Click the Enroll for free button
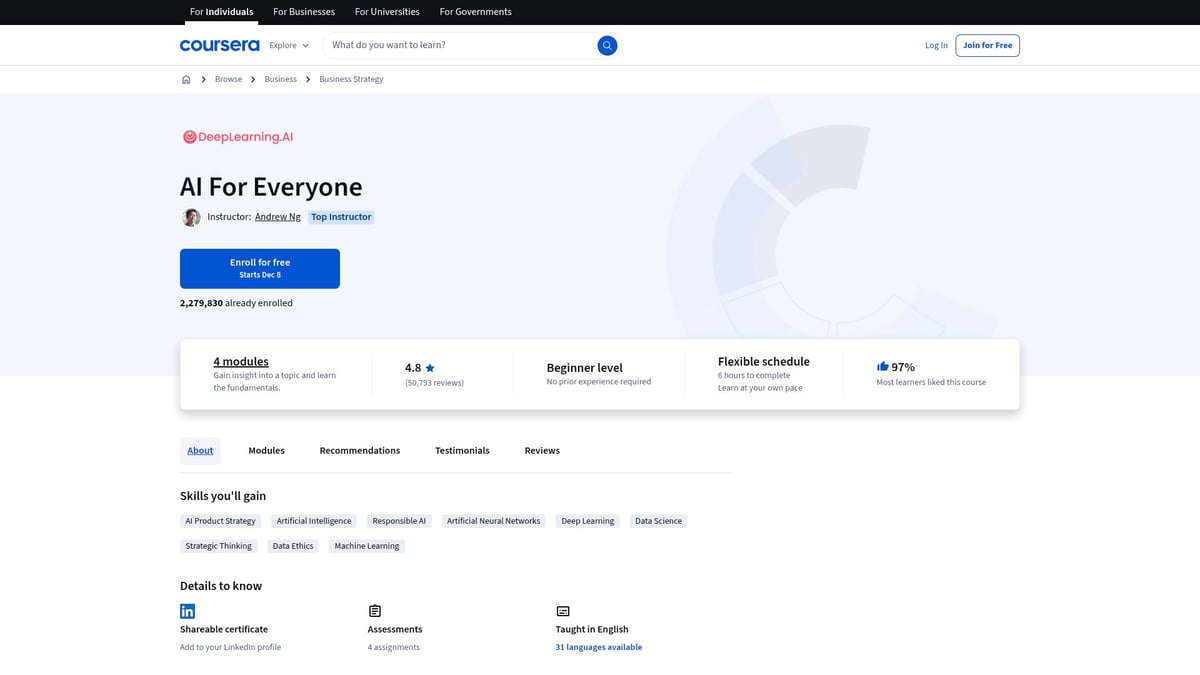The width and height of the screenshot is (1200, 675). (x=260, y=269)
